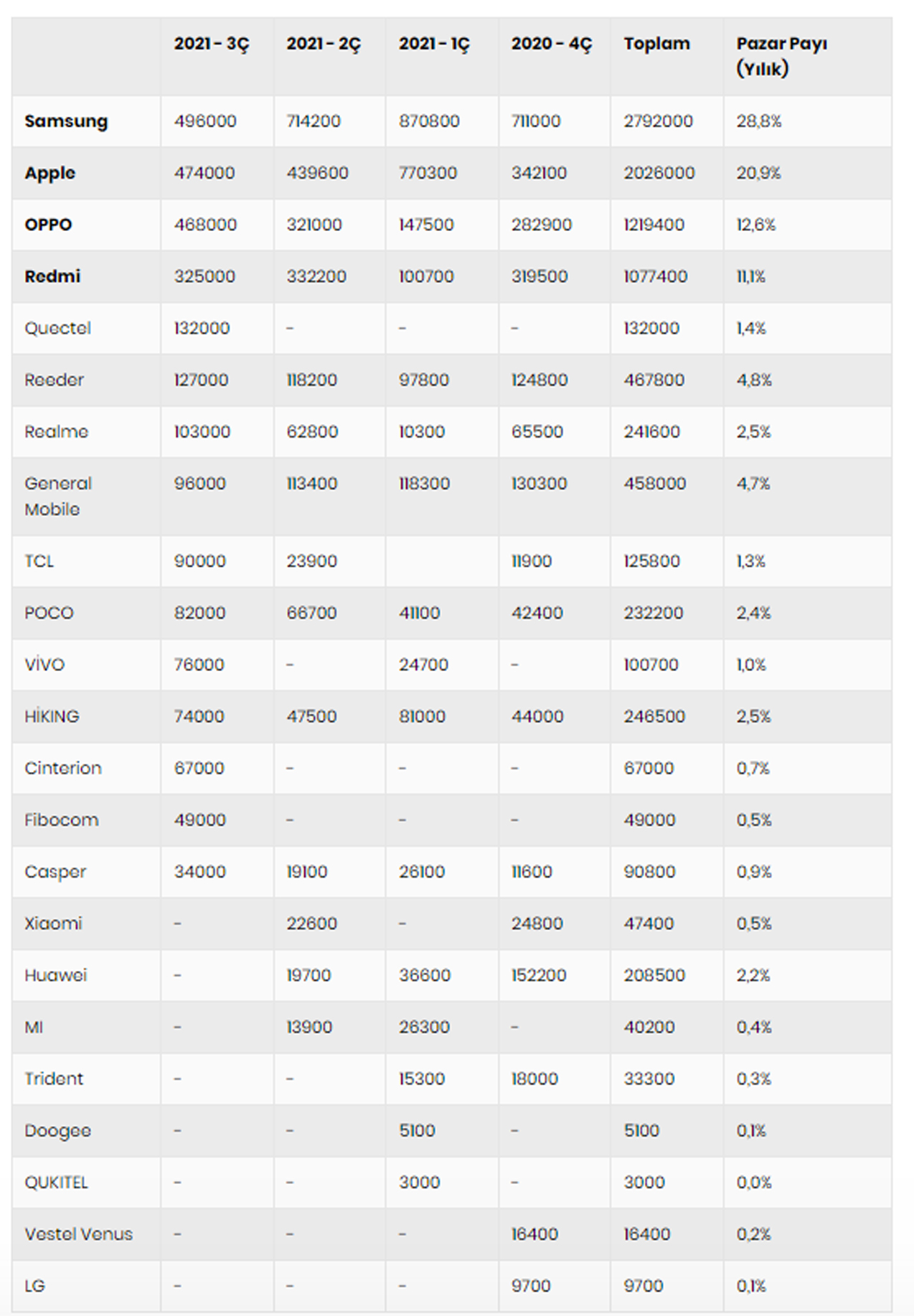914x1316 pixels.
Task: Click the Apple row label
Action: [50, 173]
